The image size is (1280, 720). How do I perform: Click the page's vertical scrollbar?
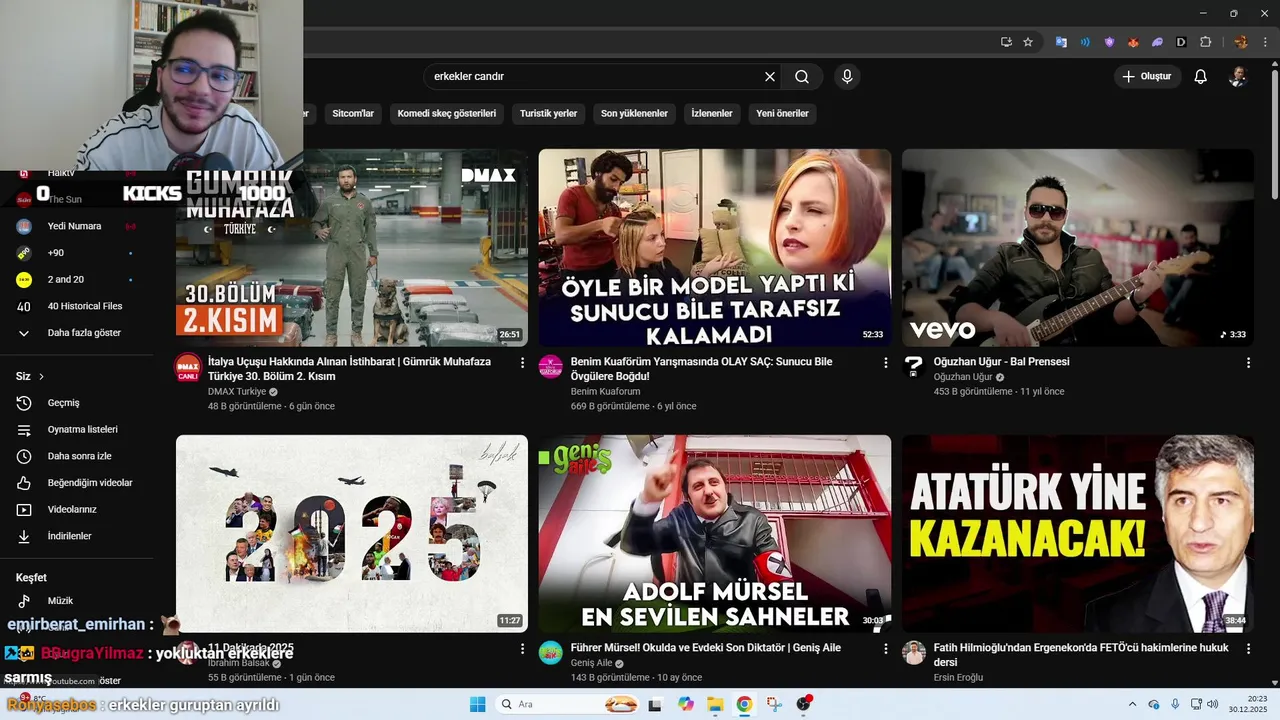pos(1274,135)
